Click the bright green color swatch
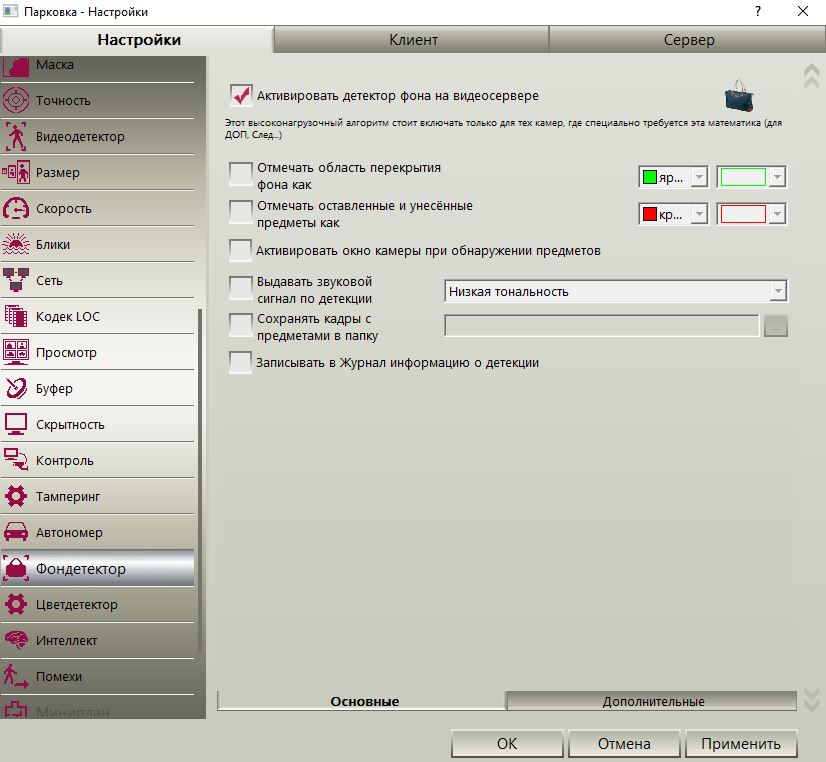The height and width of the screenshot is (762, 826). (650, 177)
